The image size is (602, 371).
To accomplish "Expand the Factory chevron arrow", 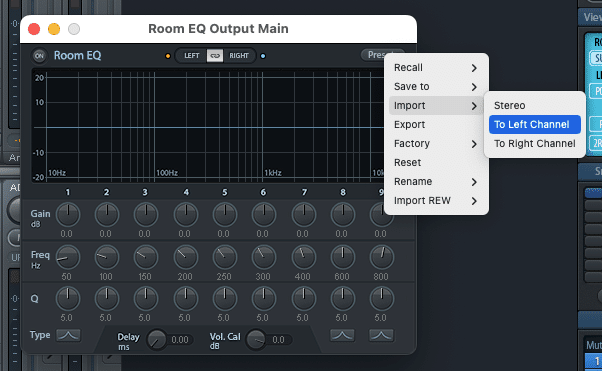I will coord(474,144).
